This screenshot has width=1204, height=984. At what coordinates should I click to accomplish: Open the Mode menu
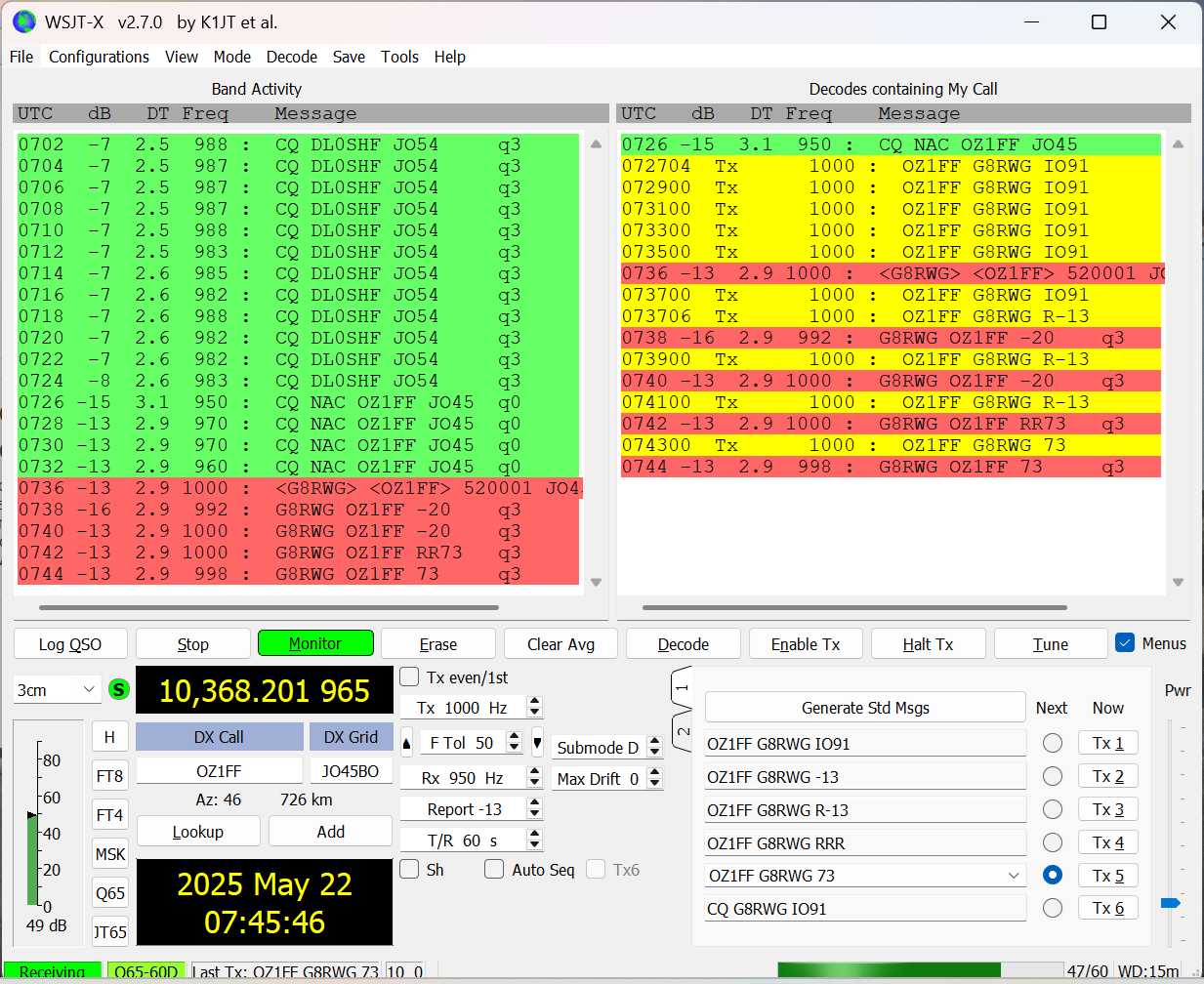point(232,57)
